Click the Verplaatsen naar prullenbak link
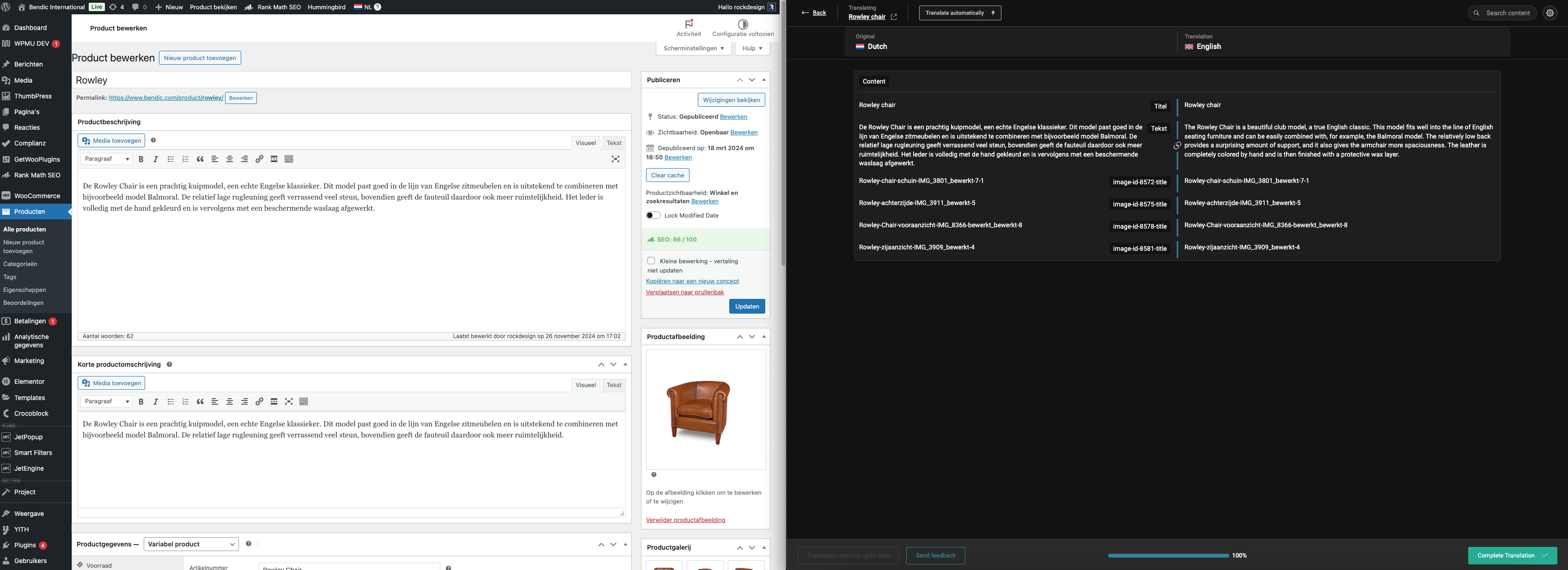1568x570 pixels. point(685,292)
